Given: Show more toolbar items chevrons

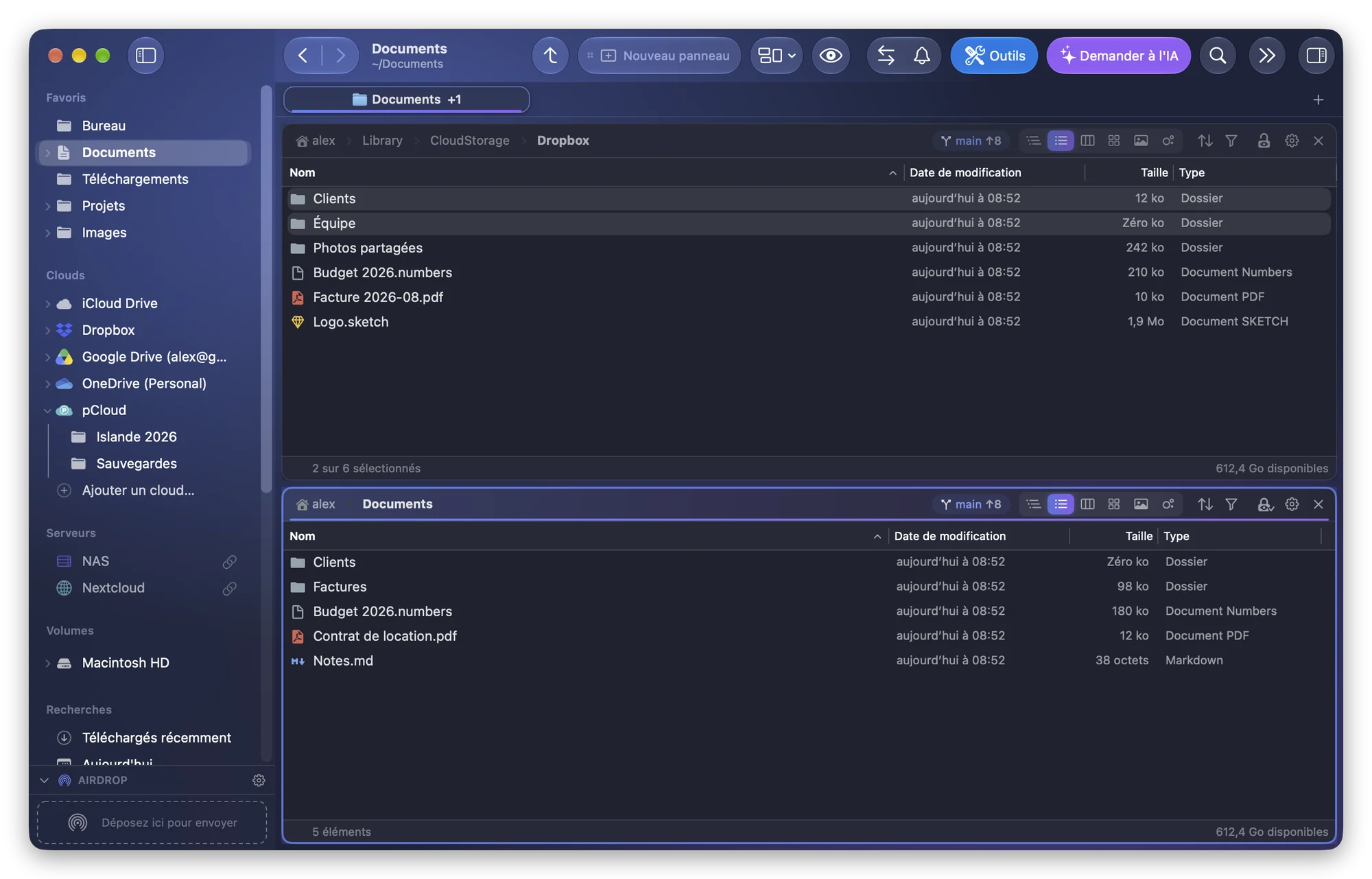Looking at the screenshot, I should click(x=1266, y=56).
